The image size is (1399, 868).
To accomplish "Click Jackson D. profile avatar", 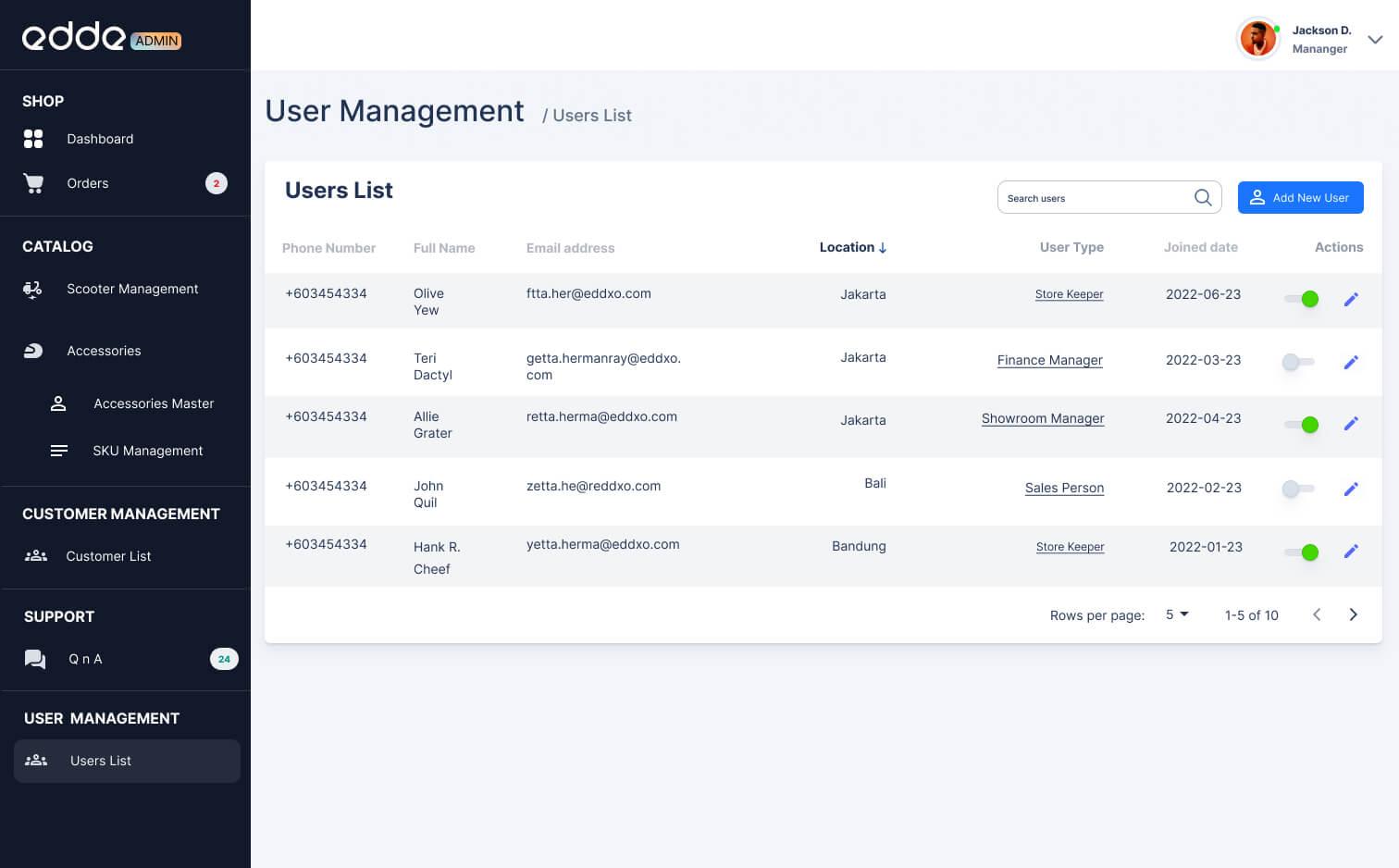I will 1257,40.
